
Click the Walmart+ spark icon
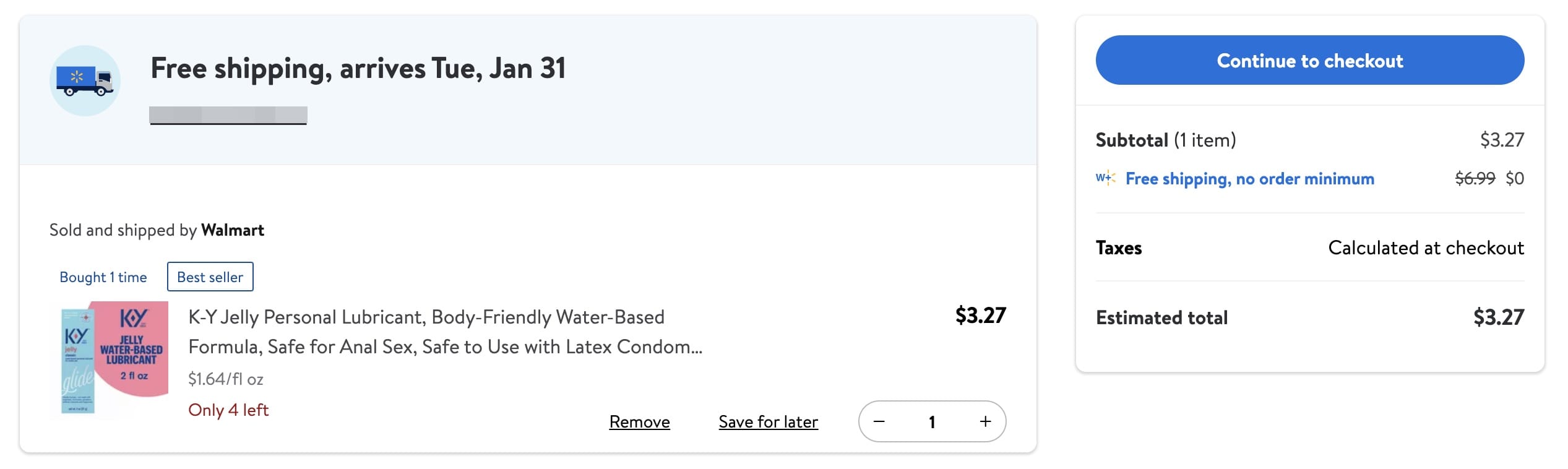(x=1105, y=178)
